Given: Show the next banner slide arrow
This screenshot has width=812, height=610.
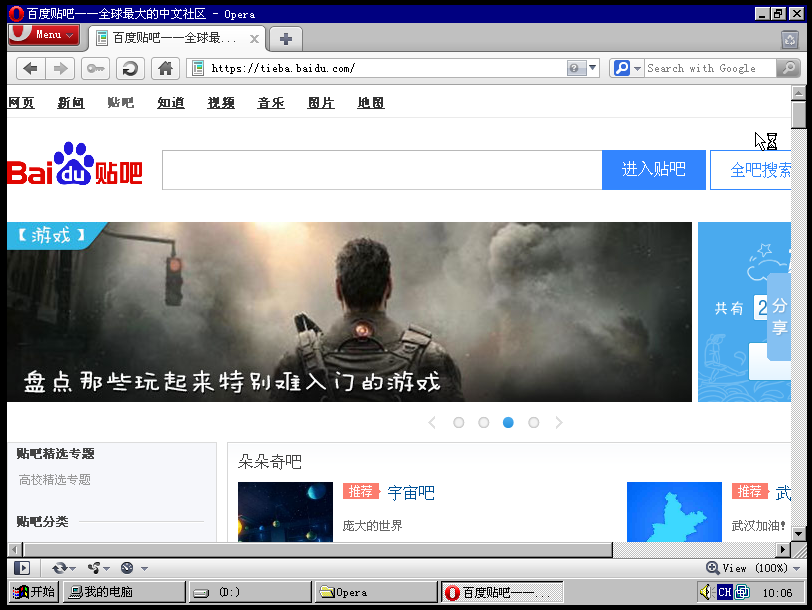Looking at the screenshot, I should pos(559,423).
